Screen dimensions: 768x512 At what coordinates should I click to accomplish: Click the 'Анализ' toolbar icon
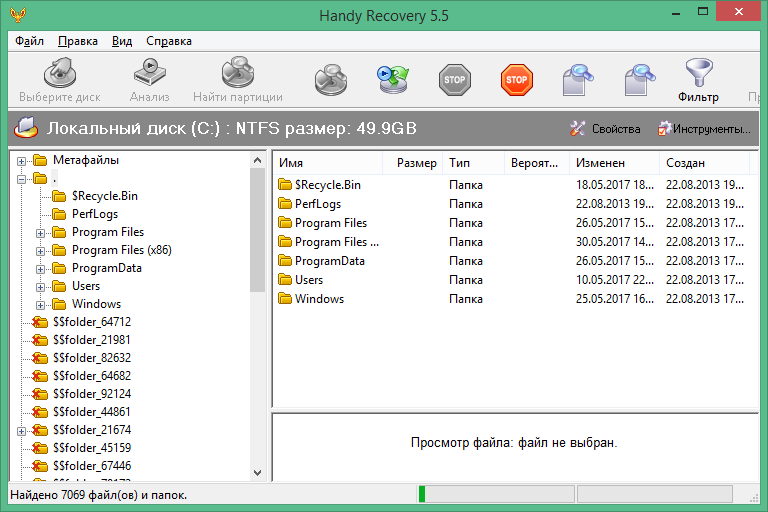(150, 73)
